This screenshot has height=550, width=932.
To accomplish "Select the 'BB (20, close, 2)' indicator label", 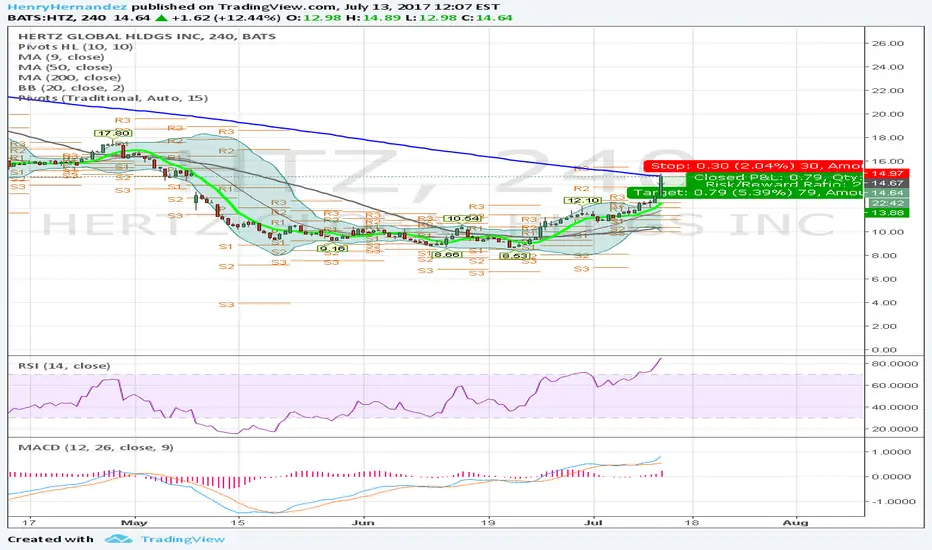I will point(71,88).
